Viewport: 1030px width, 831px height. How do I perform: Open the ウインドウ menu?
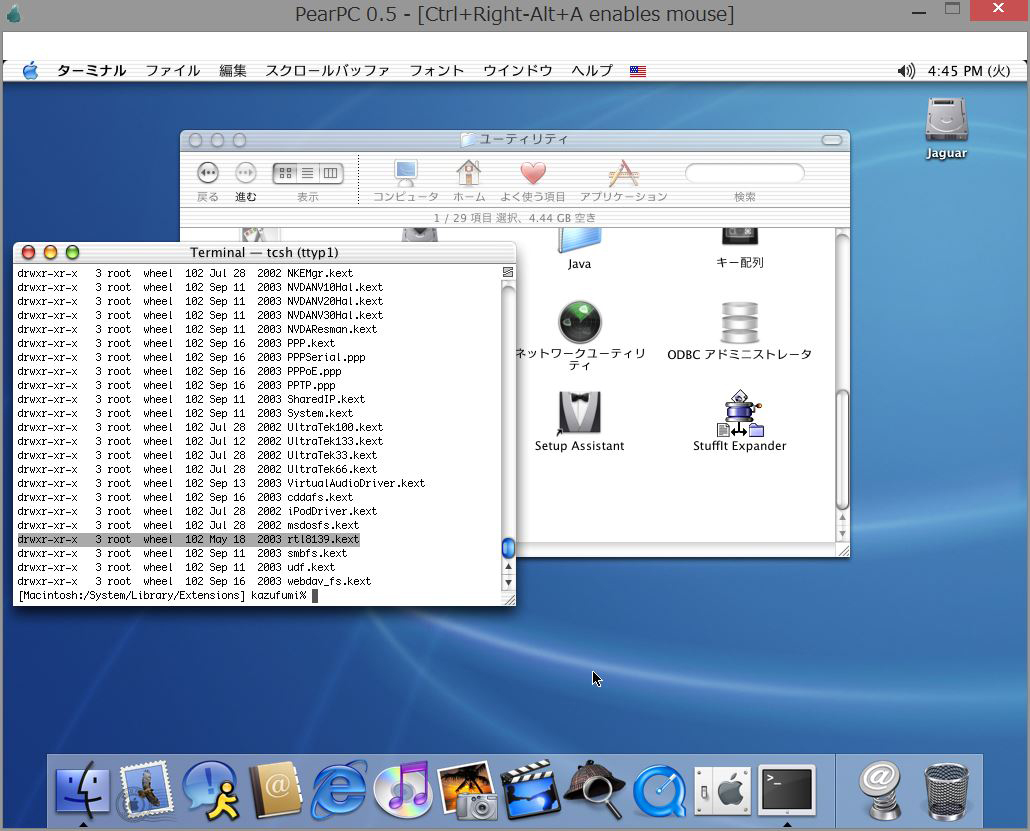518,71
